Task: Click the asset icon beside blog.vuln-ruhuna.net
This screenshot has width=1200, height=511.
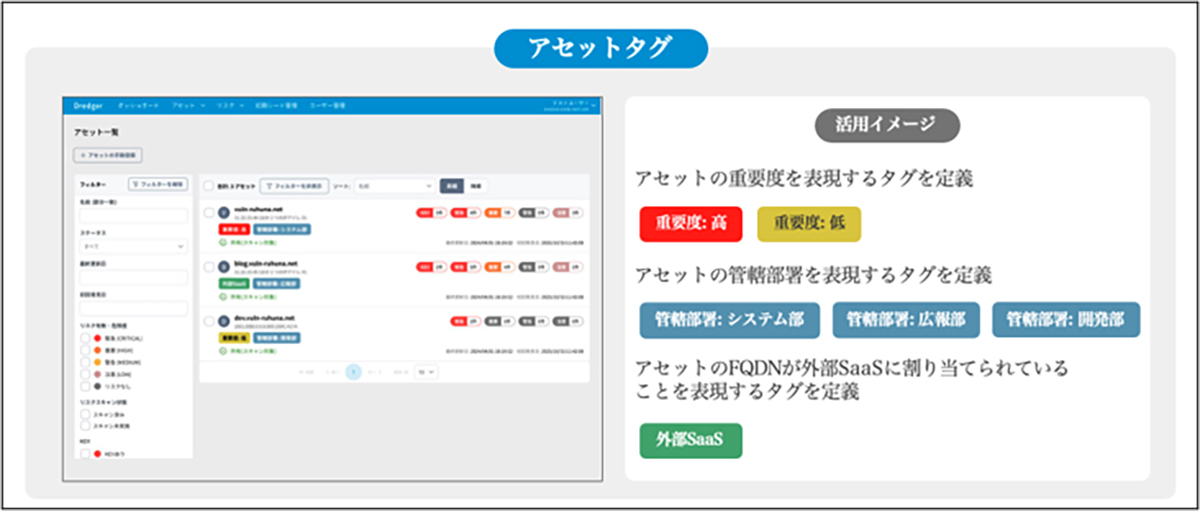Action: 223,267
